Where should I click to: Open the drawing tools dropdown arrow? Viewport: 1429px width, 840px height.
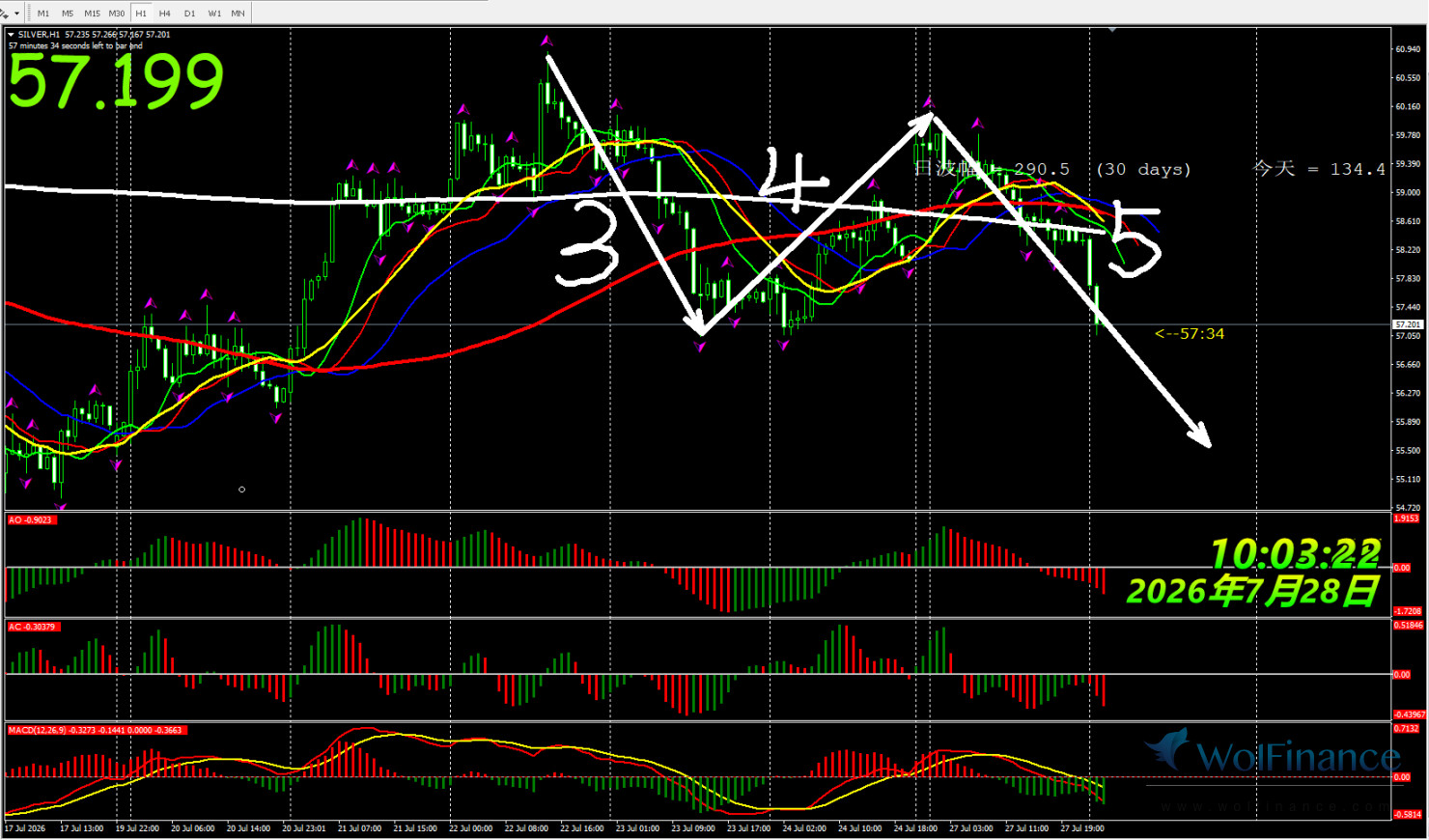[17, 14]
